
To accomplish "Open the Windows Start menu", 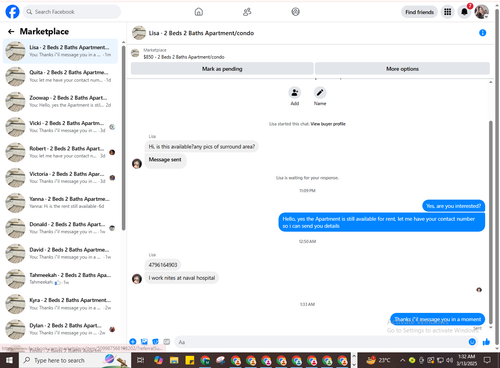I will click(9, 360).
